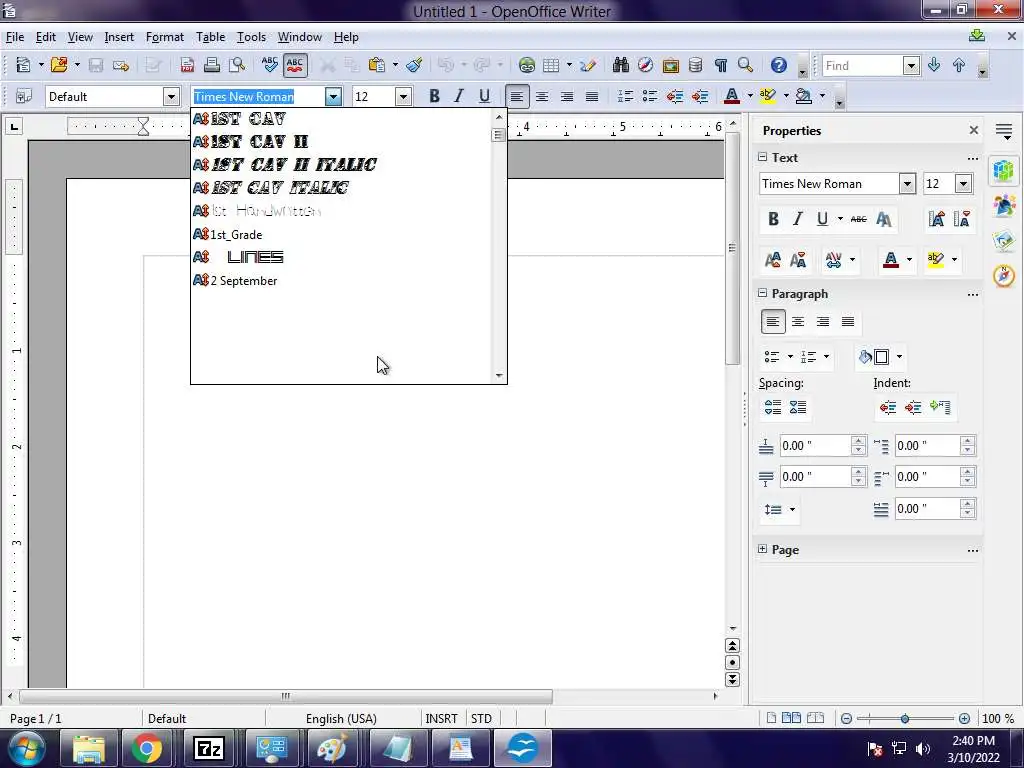Click the Find text input field
This screenshot has height=768, width=1024.
pos(862,65)
